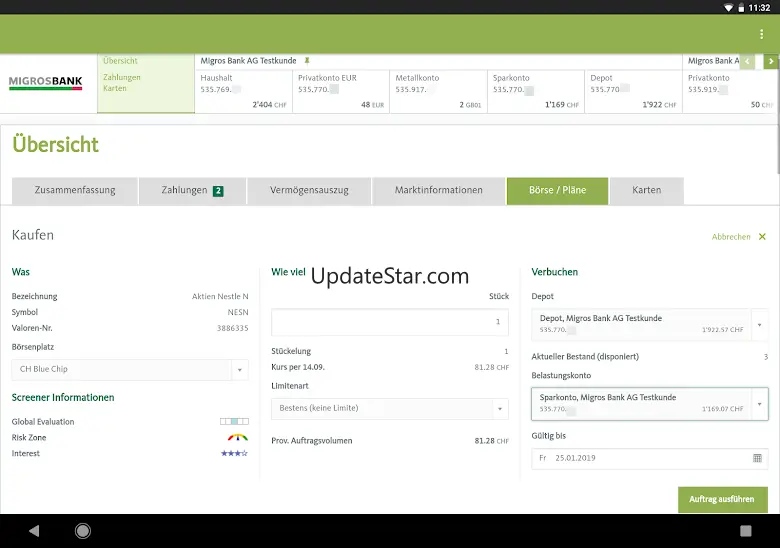The height and width of the screenshot is (548, 780).
Task: Switch to the Zusammenfassung tab
Action: tap(75, 190)
